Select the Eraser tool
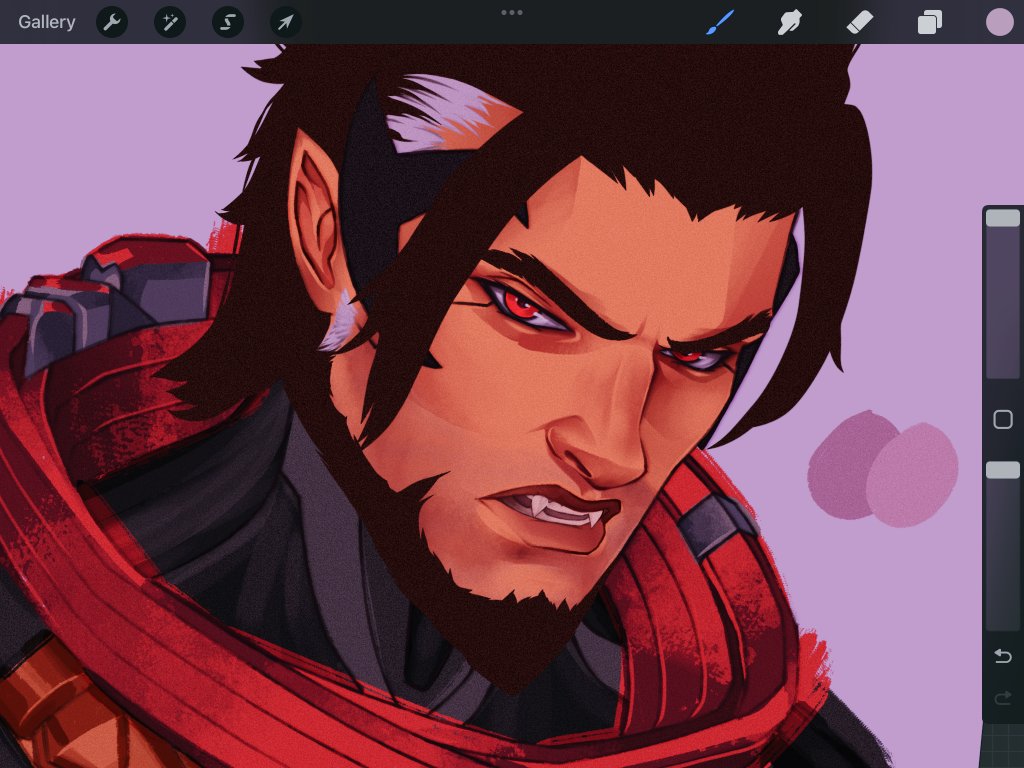Screen dimensions: 1024x768 859,23
